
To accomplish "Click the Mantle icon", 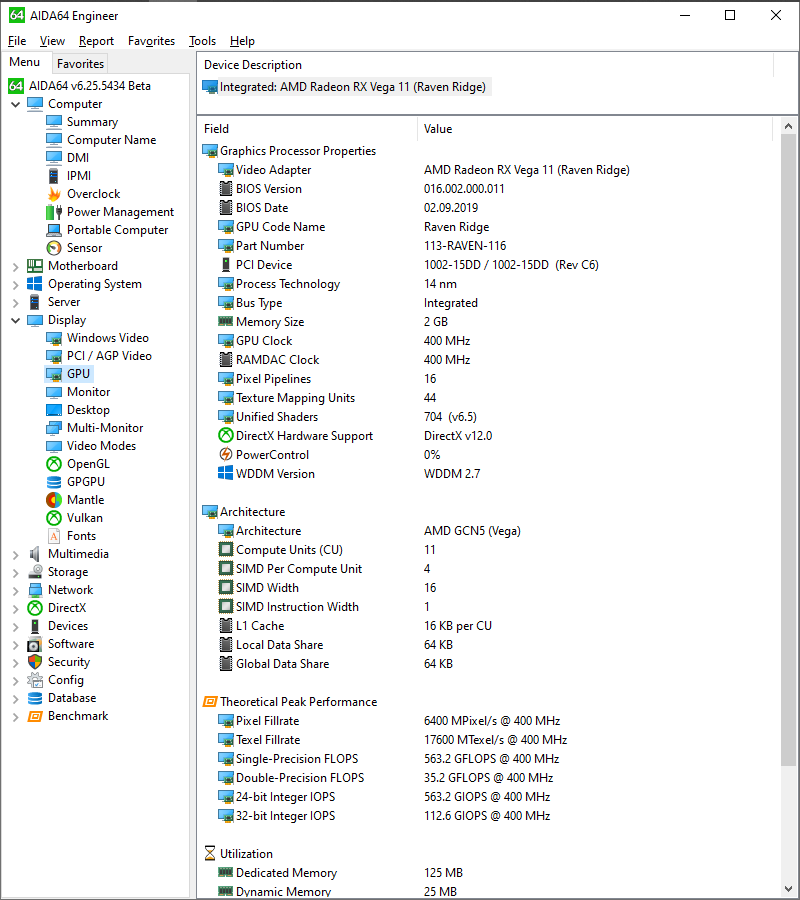I will [54, 500].
